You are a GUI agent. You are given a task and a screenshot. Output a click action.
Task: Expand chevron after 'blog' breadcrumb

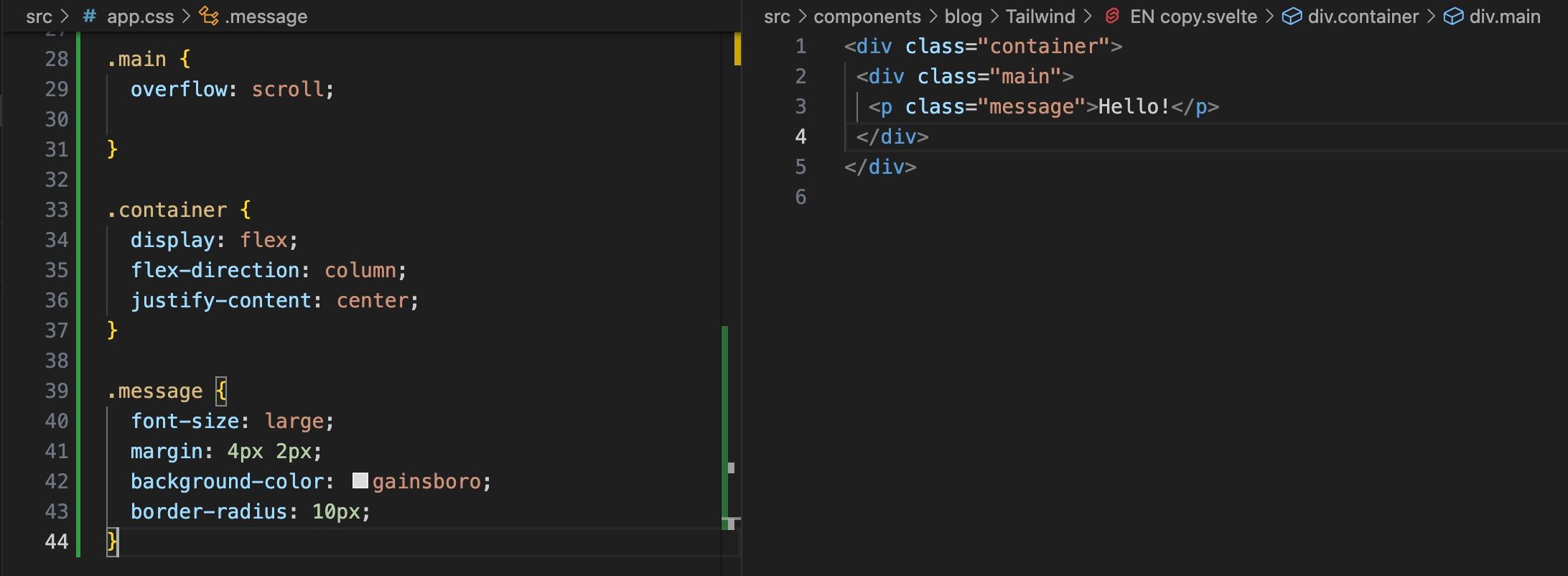994,17
